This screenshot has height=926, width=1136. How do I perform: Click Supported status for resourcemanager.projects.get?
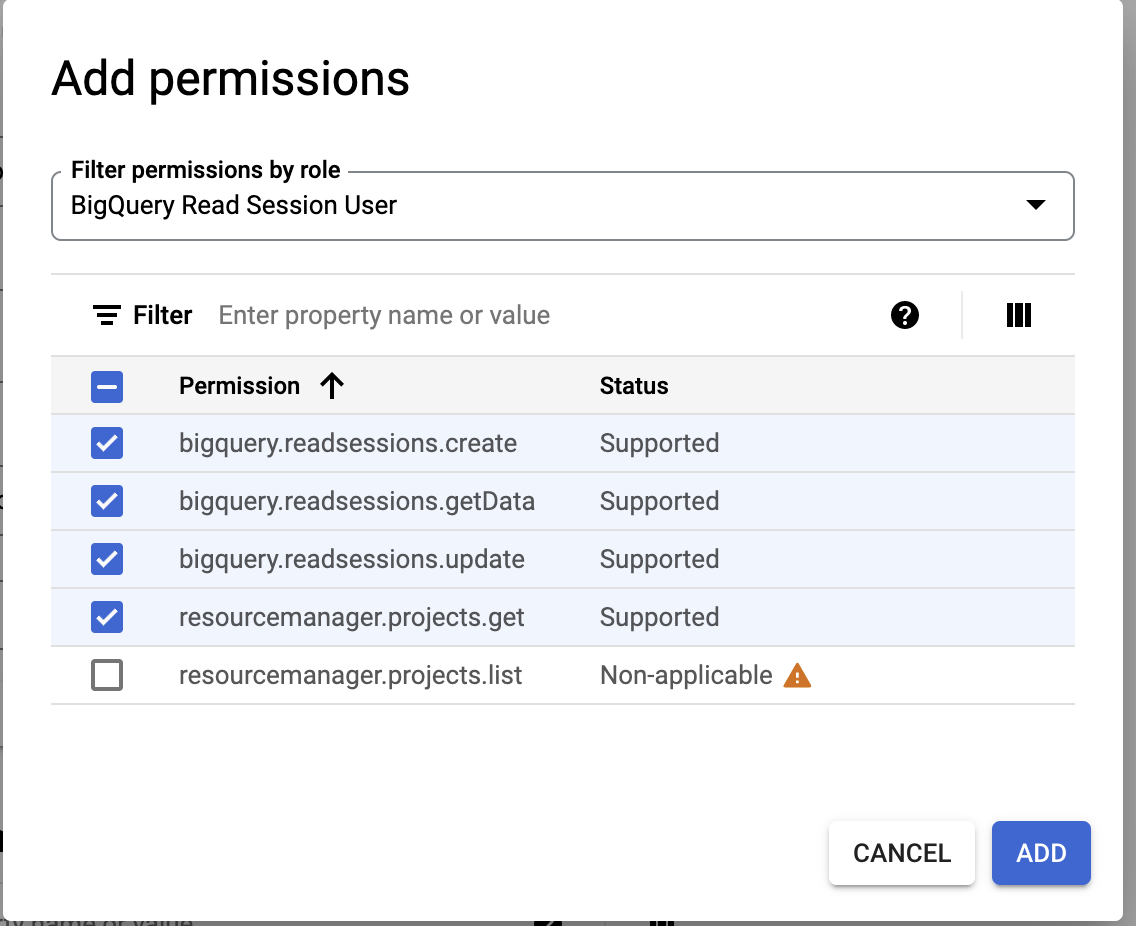point(659,617)
